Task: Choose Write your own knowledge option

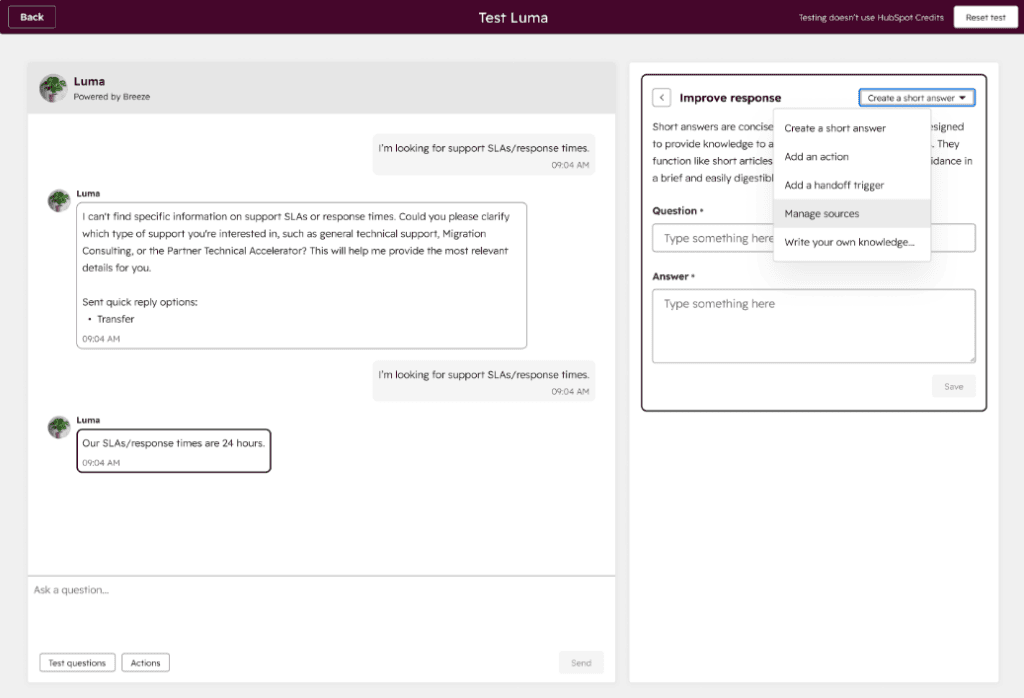Action: tap(852, 242)
